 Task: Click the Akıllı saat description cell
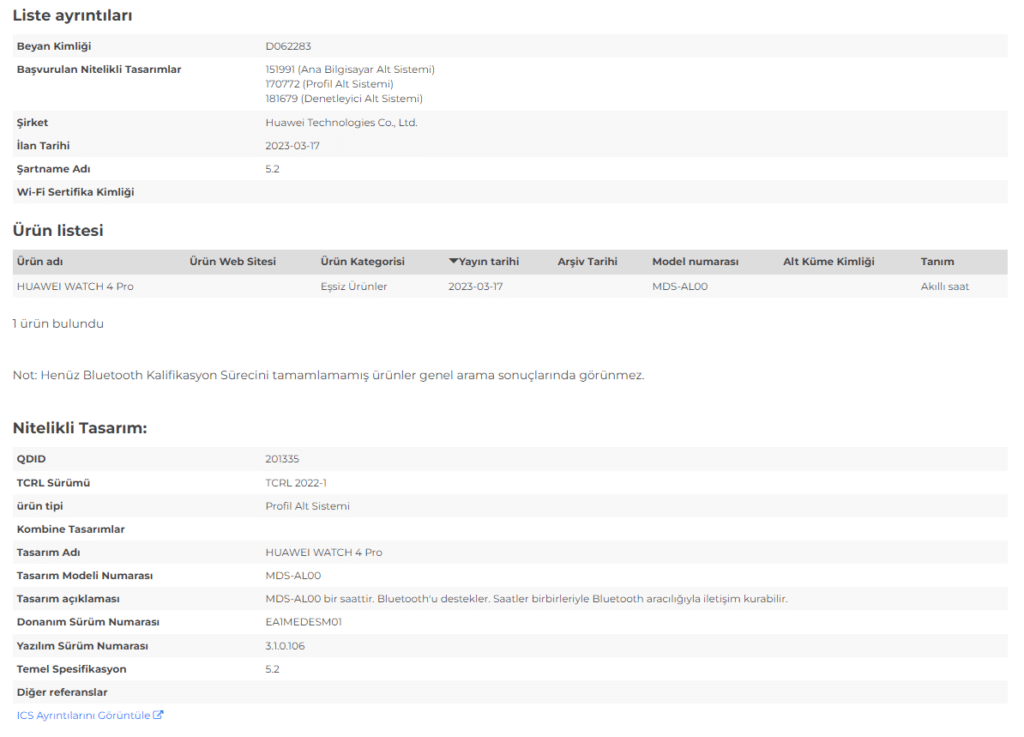pos(945,287)
